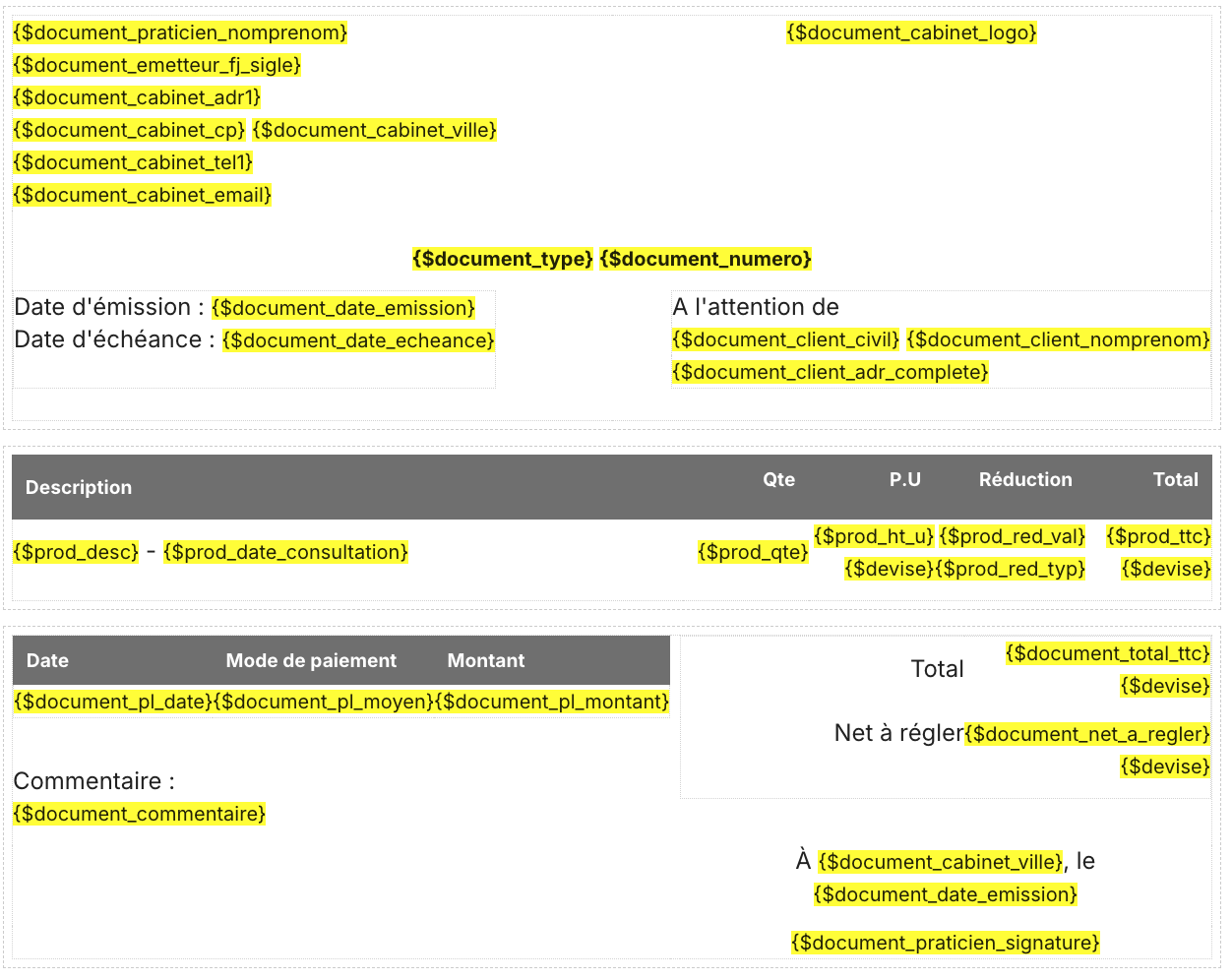1232x980 pixels.
Task: Click the {$prod_qte} quantity variable
Action: click(753, 552)
